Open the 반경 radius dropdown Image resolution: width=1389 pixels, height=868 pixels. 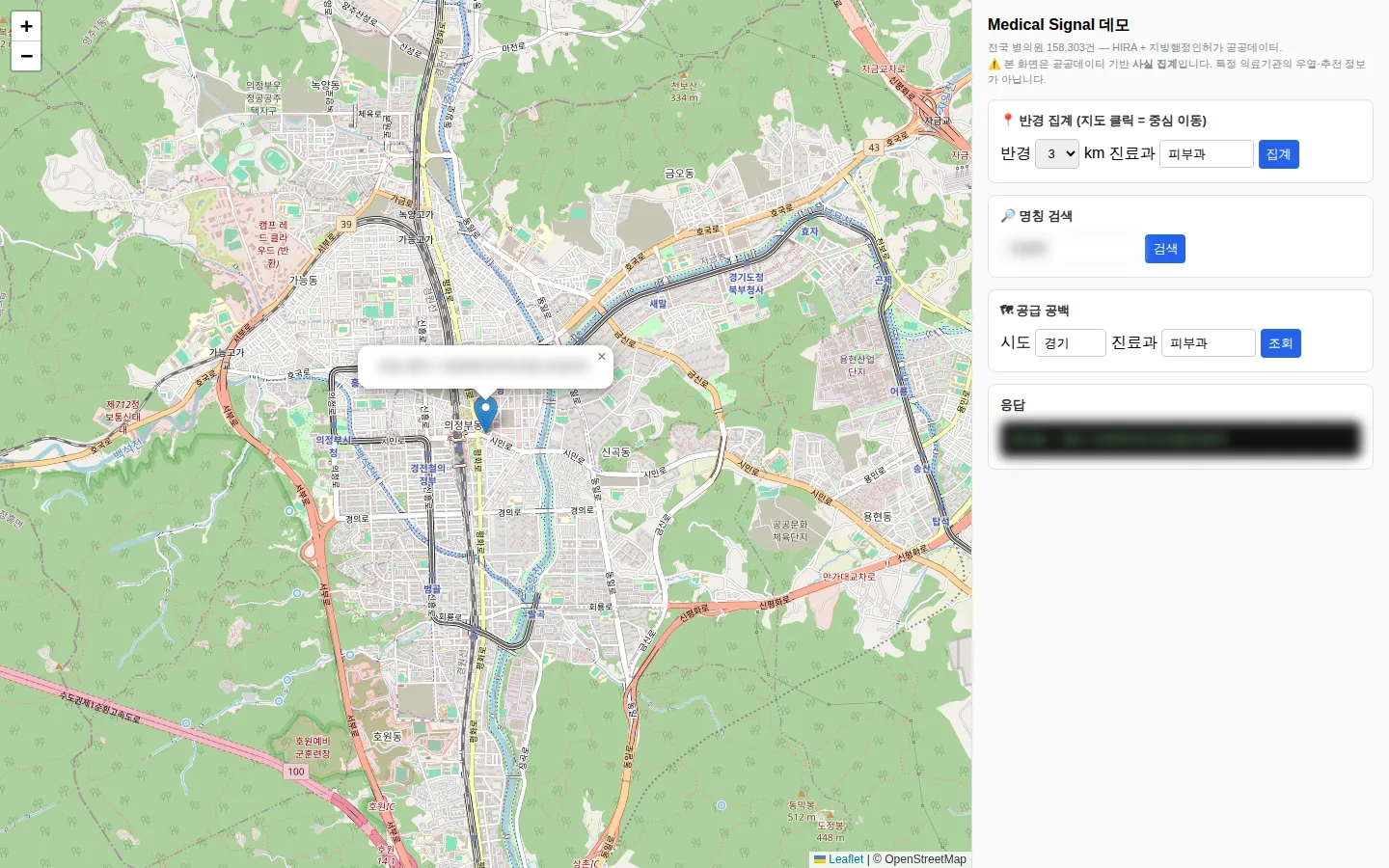click(1057, 154)
